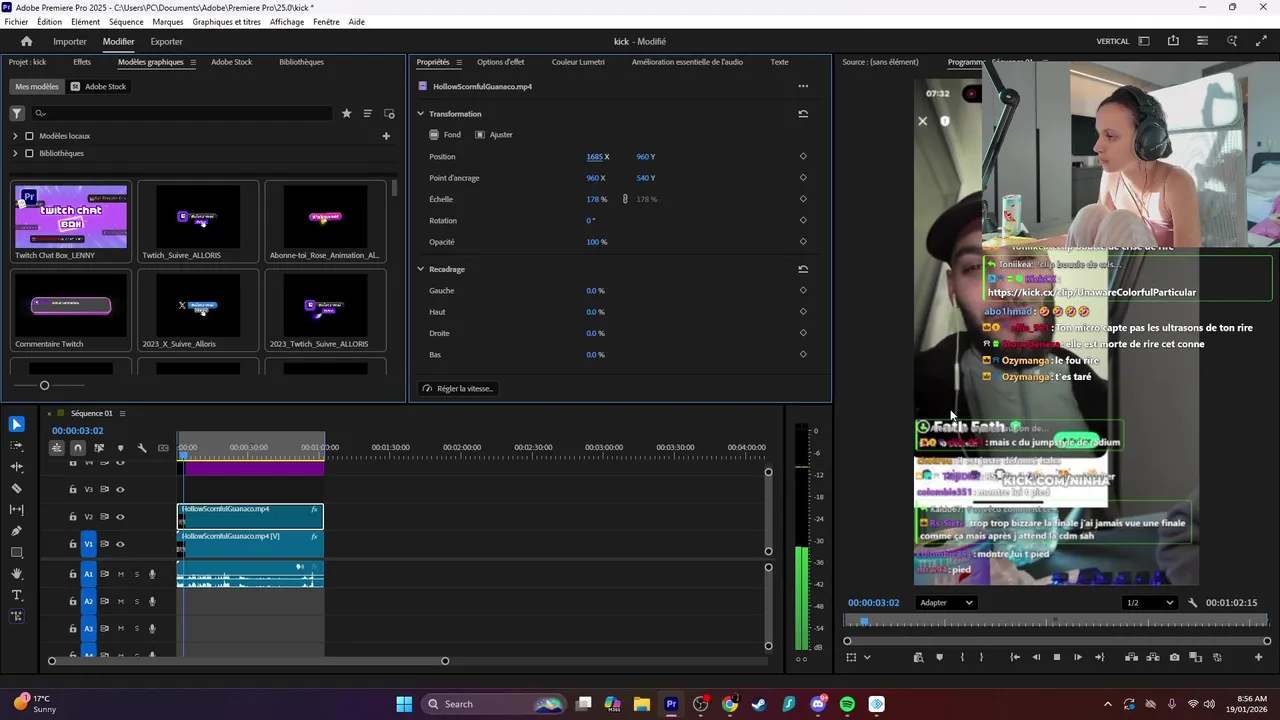Toggle snapping magnet in timeline
The image size is (1280, 720).
(78, 448)
